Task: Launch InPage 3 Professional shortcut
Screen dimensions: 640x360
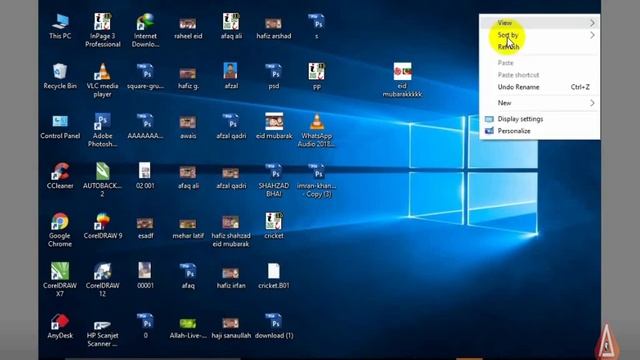Action: click(x=102, y=30)
